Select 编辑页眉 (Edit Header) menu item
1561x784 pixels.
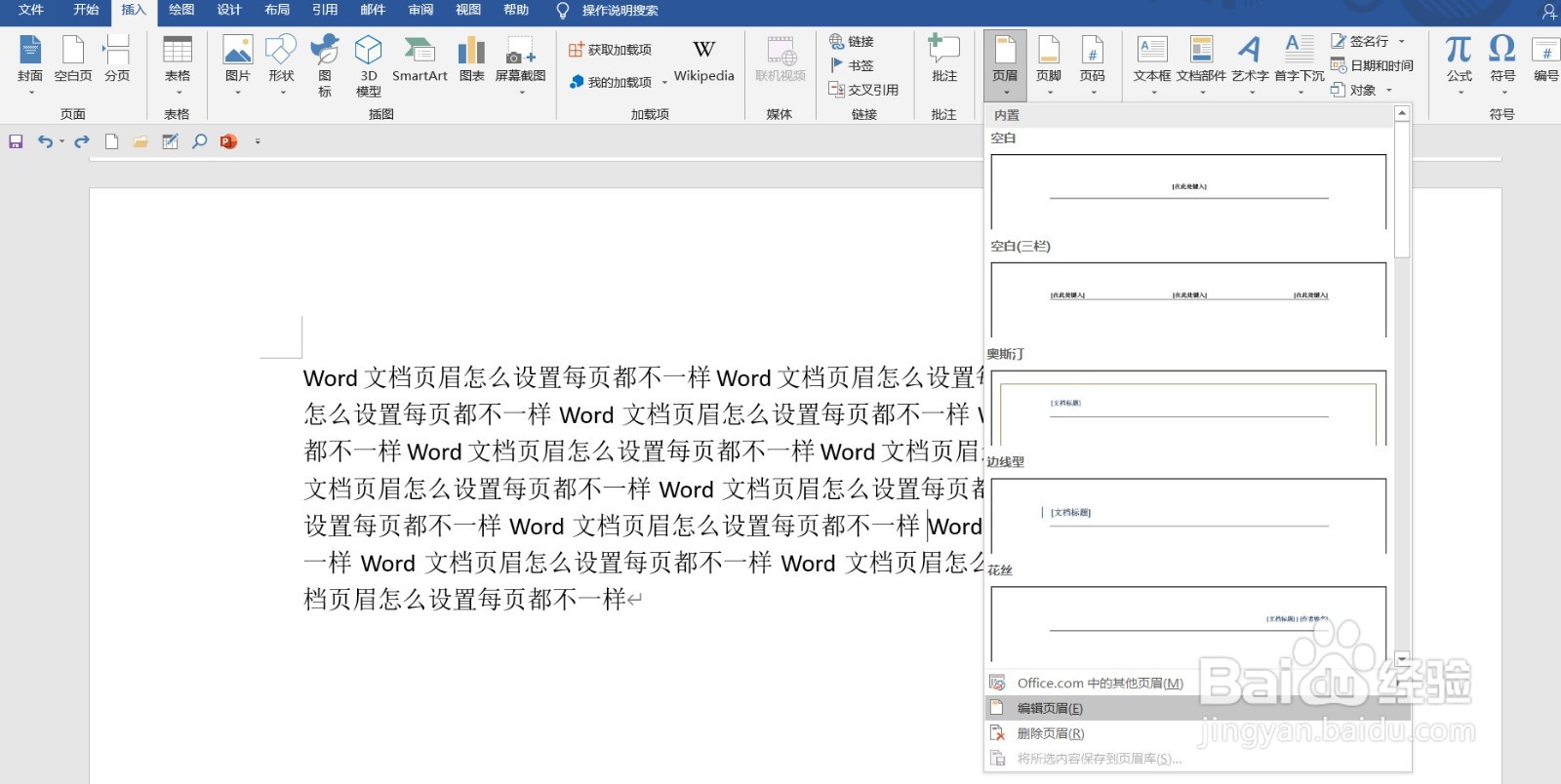[x=1198, y=708]
